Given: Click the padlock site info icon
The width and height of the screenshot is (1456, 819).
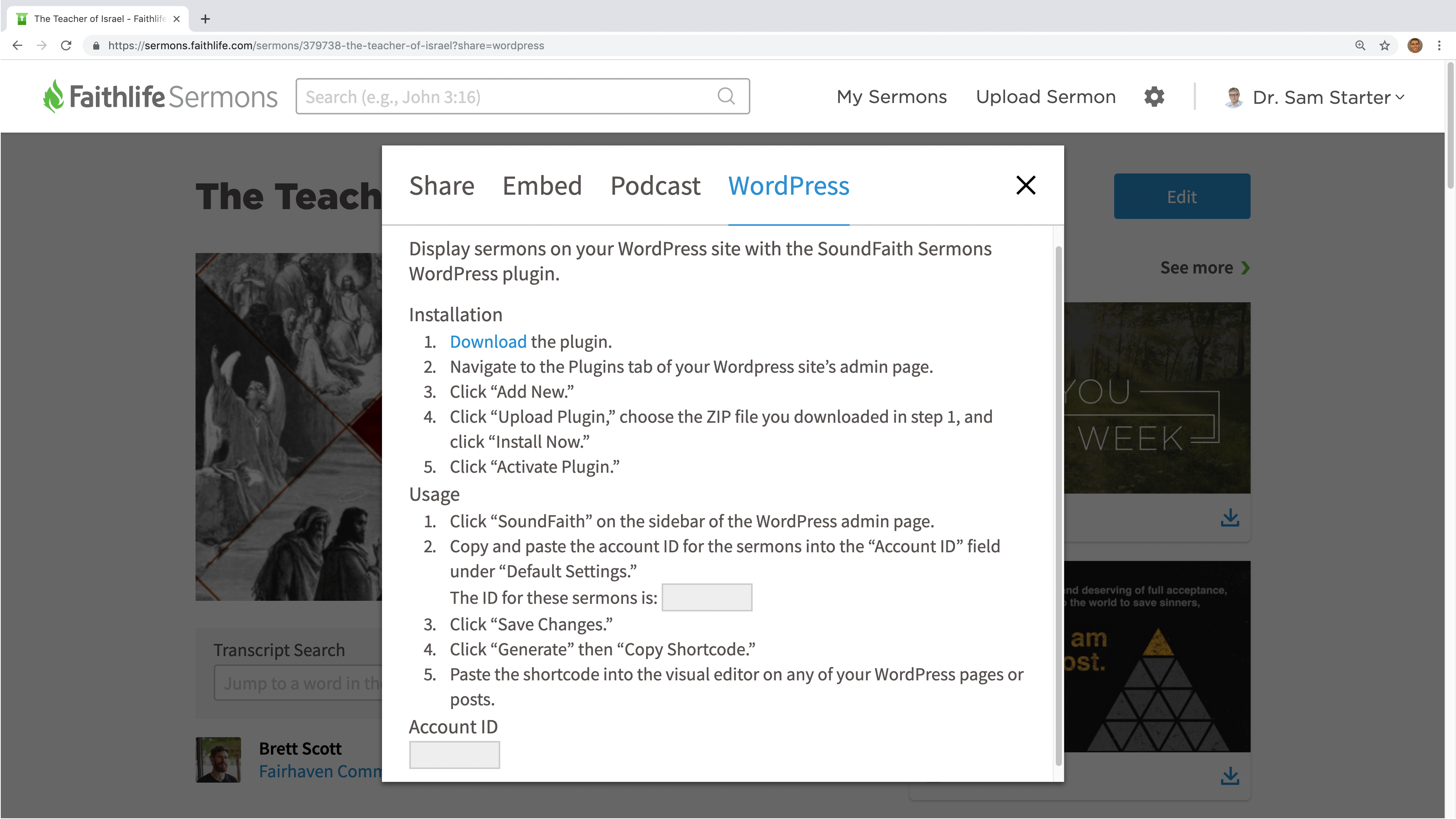Looking at the screenshot, I should (x=96, y=45).
